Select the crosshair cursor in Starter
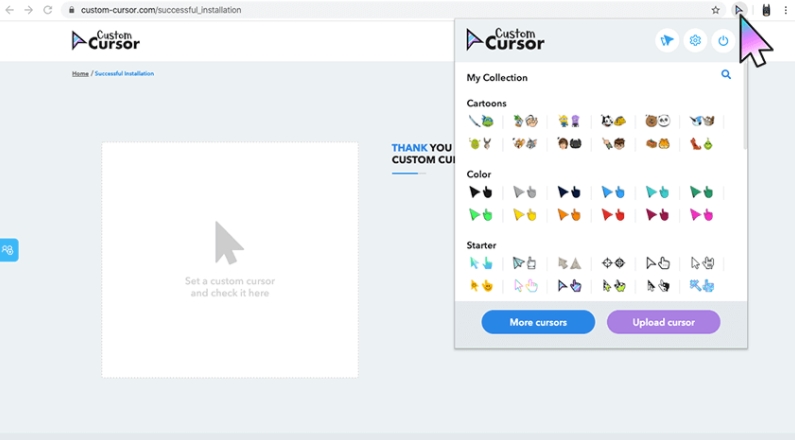Screen dimensions: 795x440 coord(613,263)
